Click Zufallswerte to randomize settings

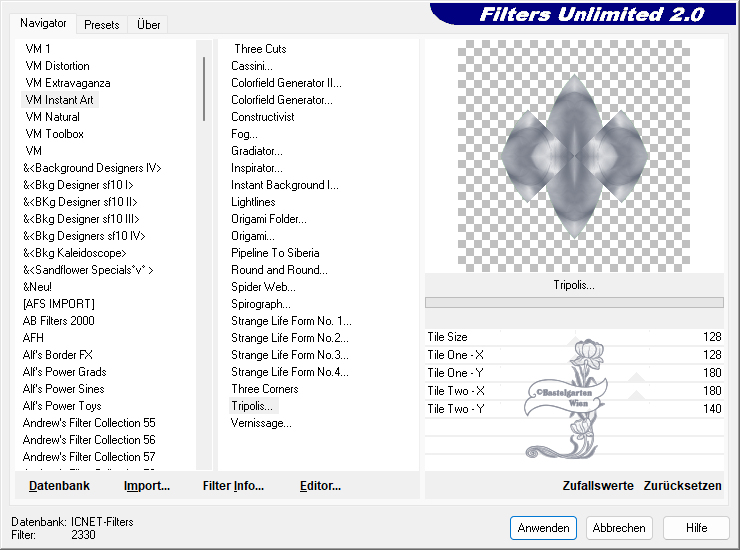point(598,486)
